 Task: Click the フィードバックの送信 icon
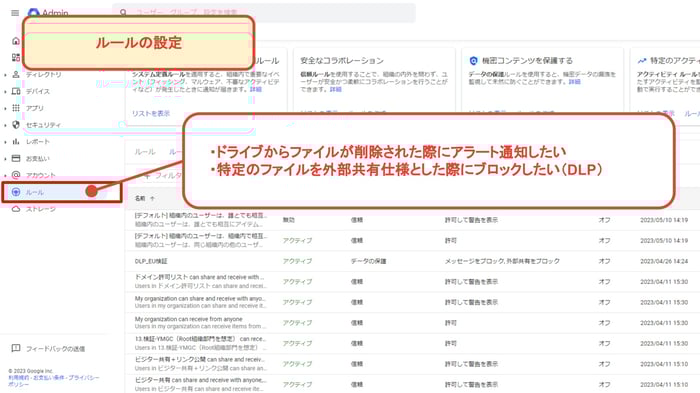[16, 348]
